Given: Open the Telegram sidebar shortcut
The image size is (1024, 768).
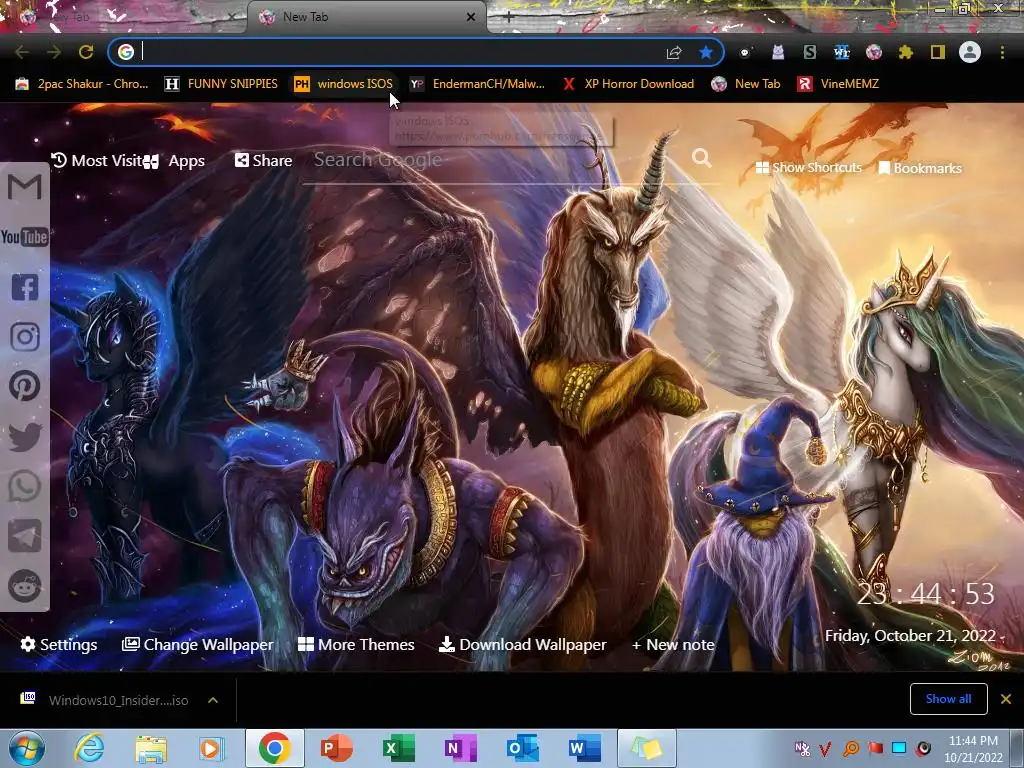Looking at the screenshot, I should tap(25, 536).
